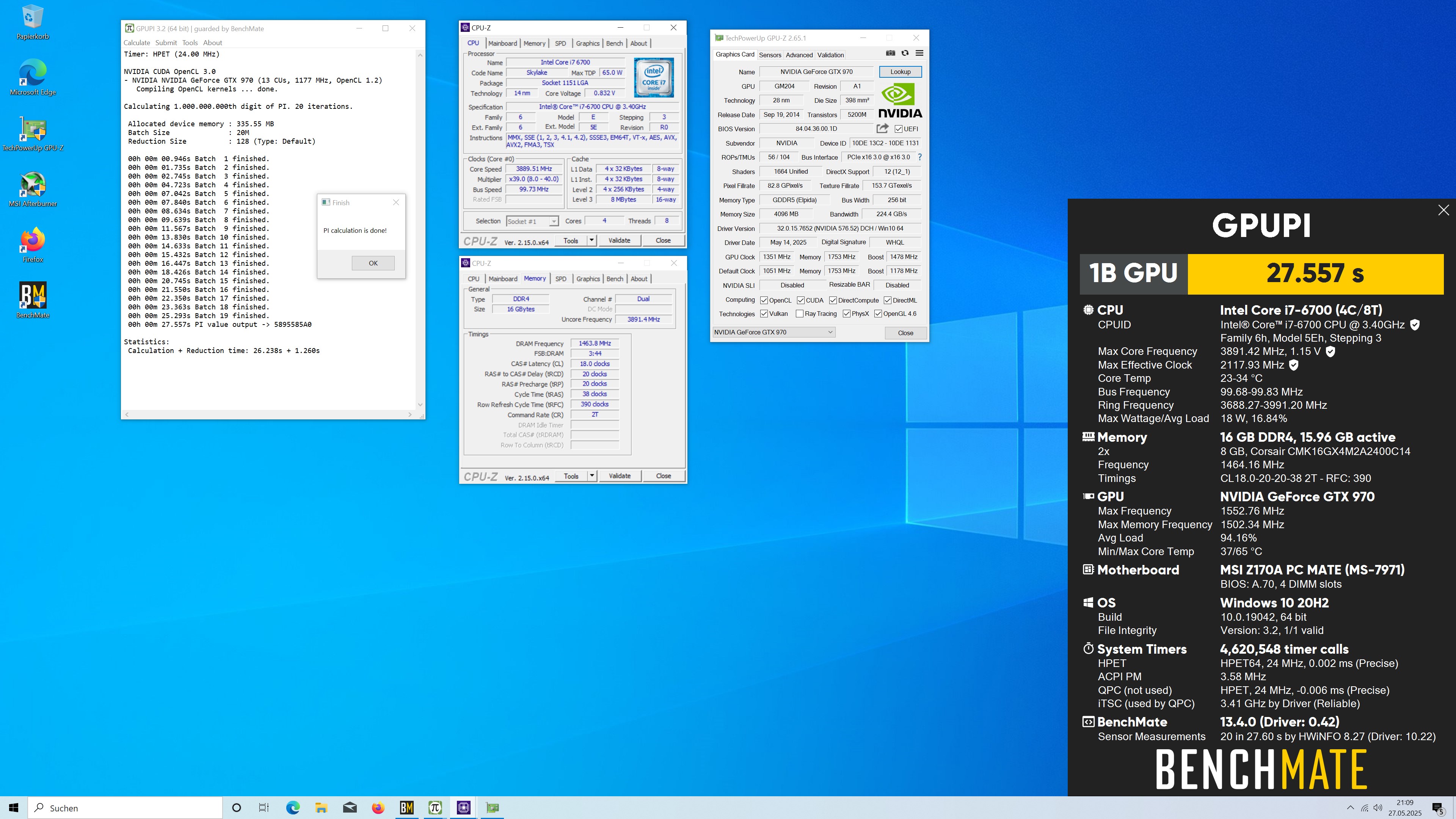Click the Suchen taskbar search field

pyautogui.click(x=125, y=808)
